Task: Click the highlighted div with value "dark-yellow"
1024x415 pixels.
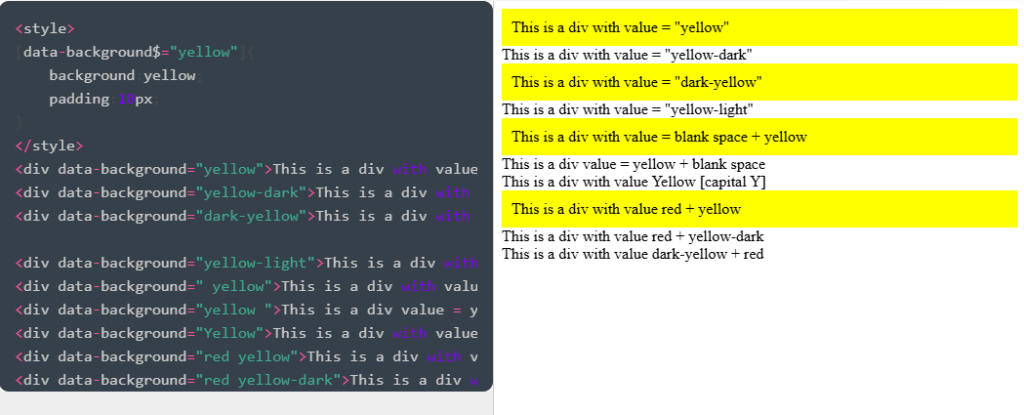Action: point(758,81)
